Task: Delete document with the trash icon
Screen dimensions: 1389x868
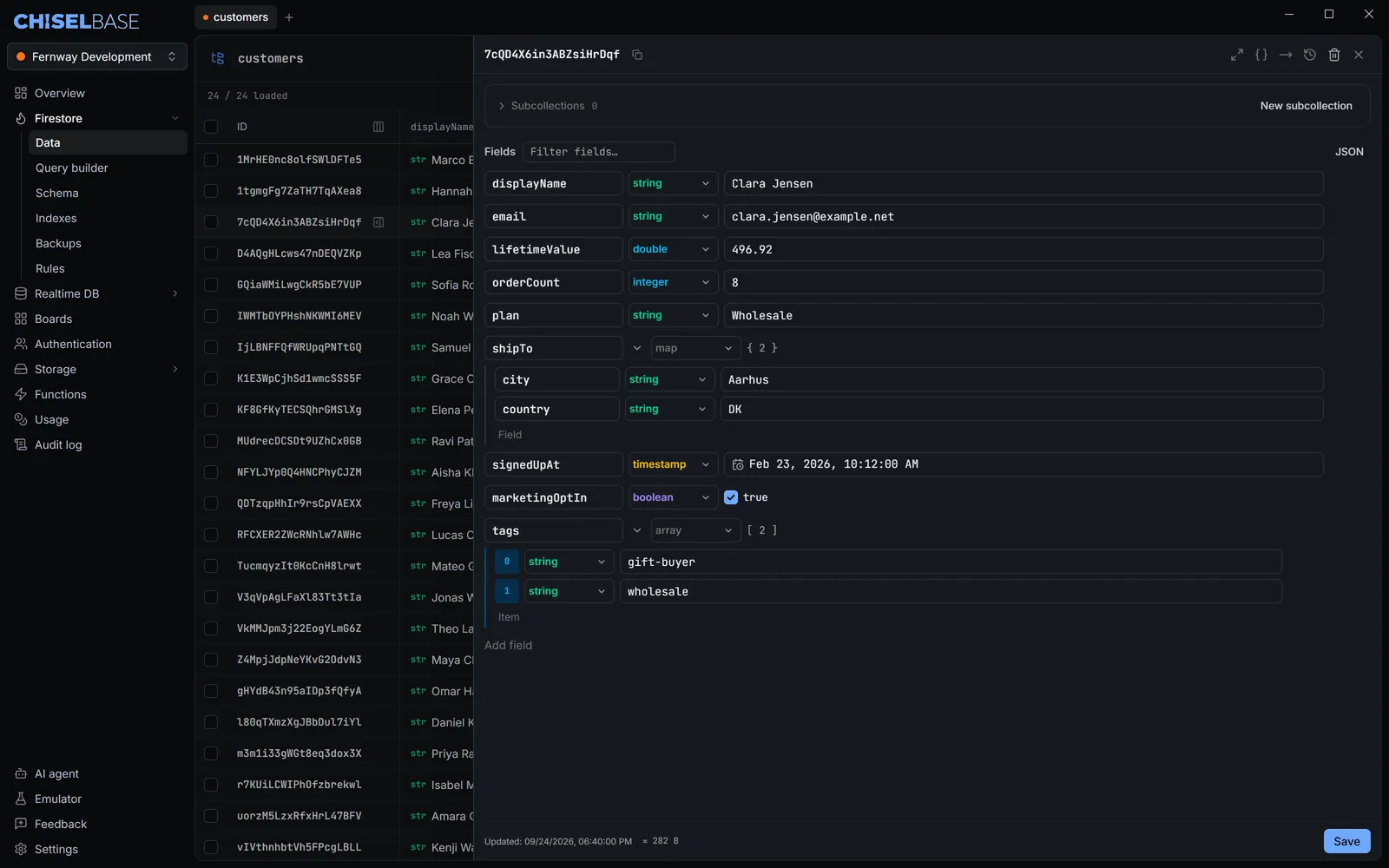Action: 1334,55
